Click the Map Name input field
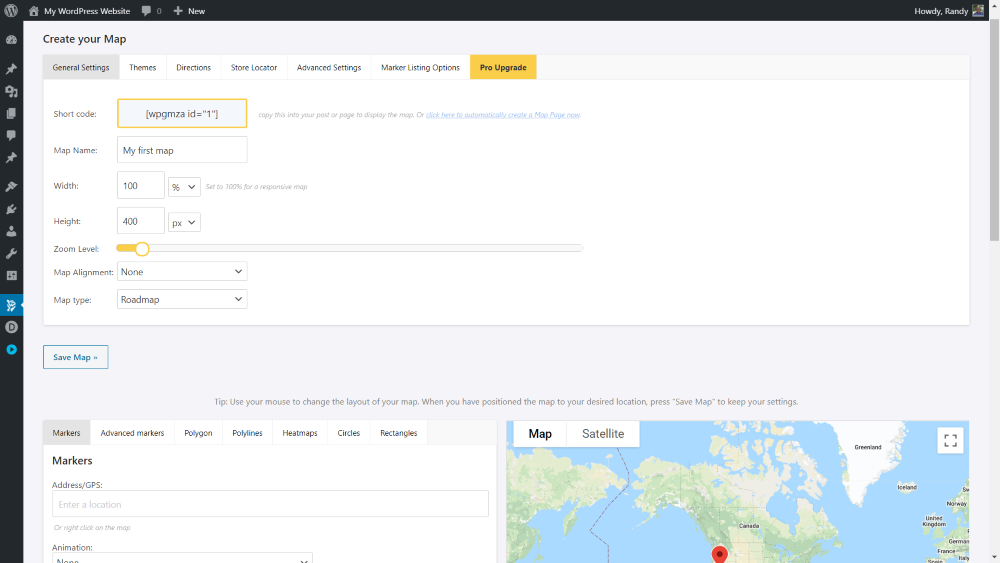The height and width of the screenshot is (563, 1000). [182, 150]
